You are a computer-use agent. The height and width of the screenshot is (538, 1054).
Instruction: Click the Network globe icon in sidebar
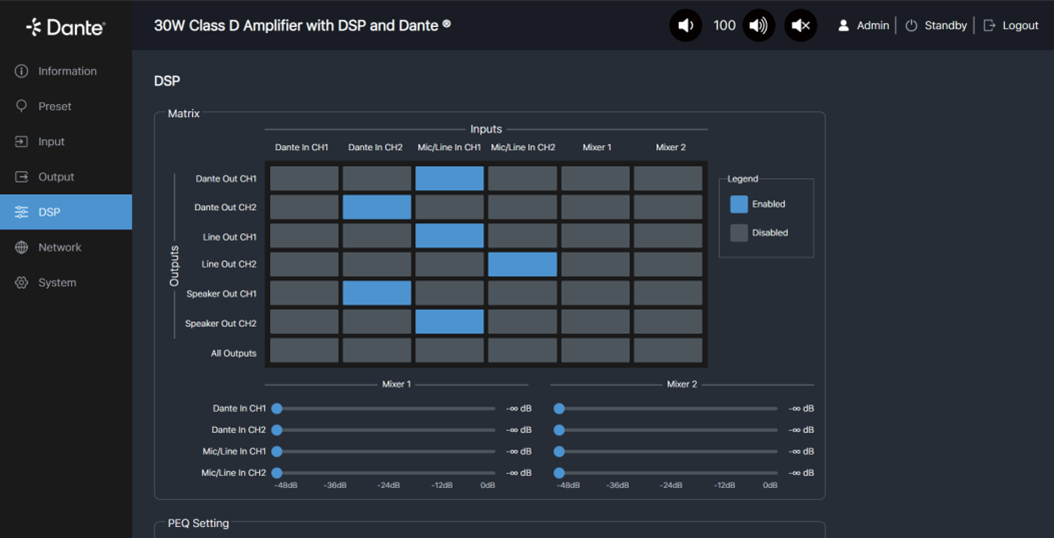21,247
